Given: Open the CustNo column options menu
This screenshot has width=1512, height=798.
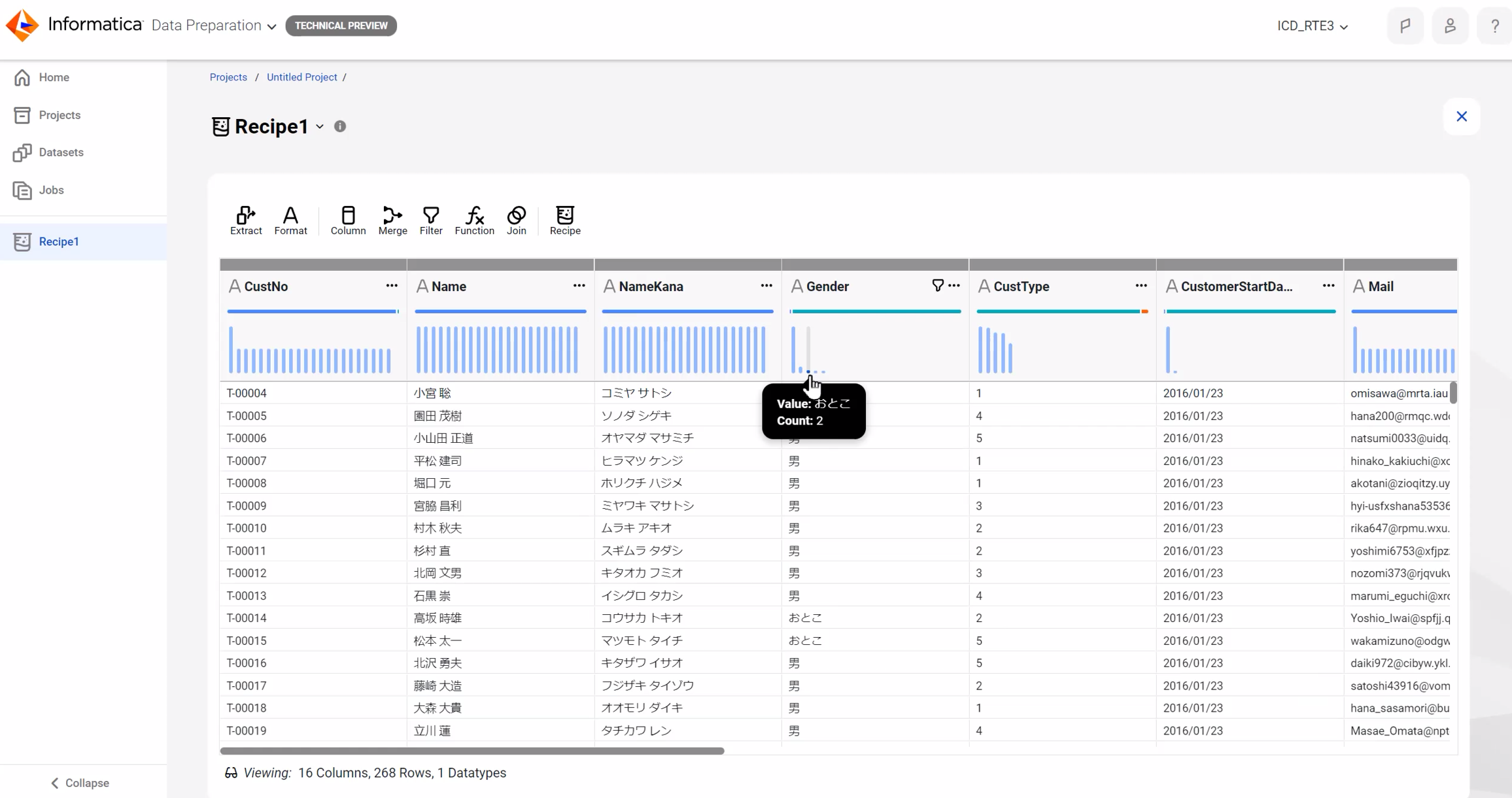Looking at the screenshot, I should (x=391, y=286).
